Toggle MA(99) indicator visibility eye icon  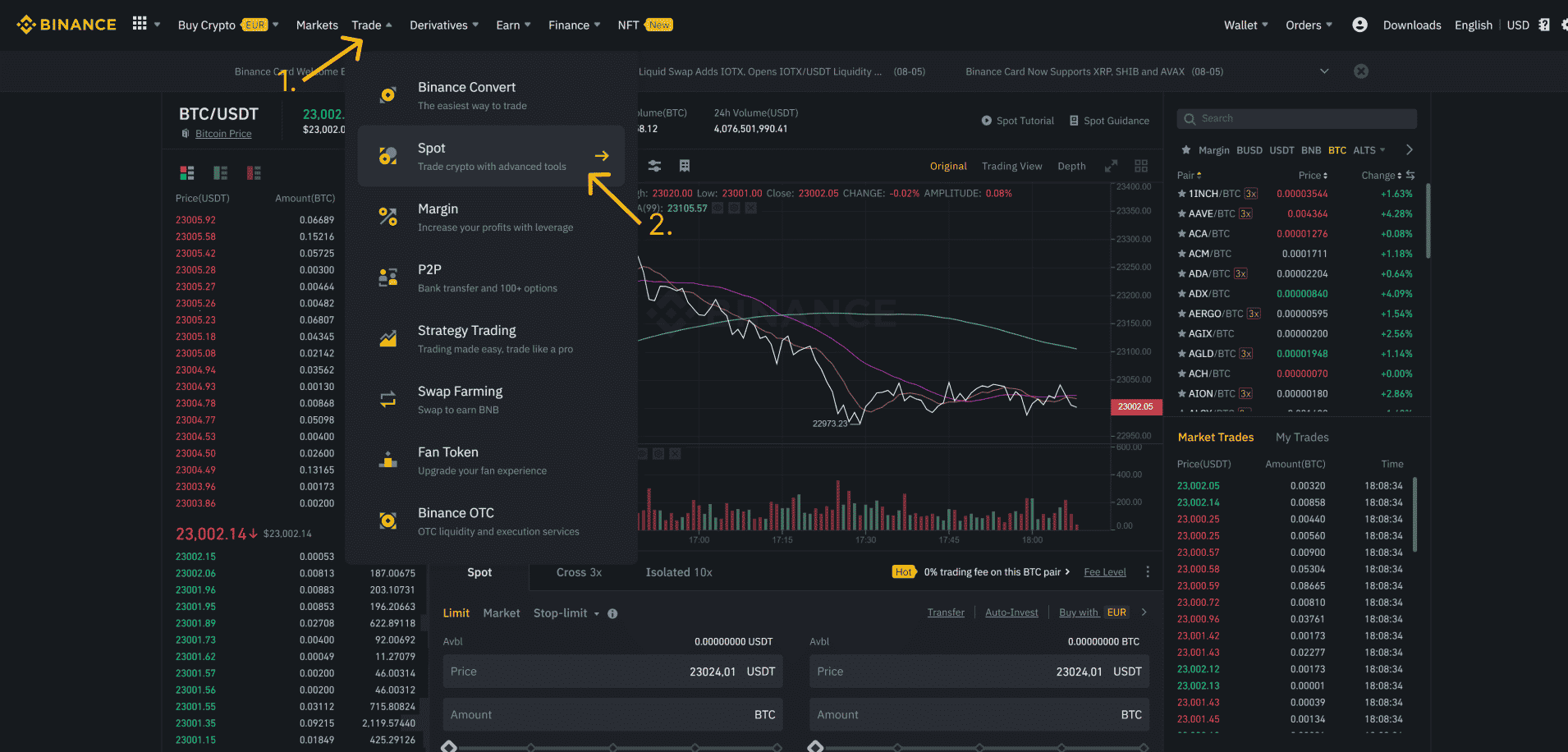coord(718,209)
